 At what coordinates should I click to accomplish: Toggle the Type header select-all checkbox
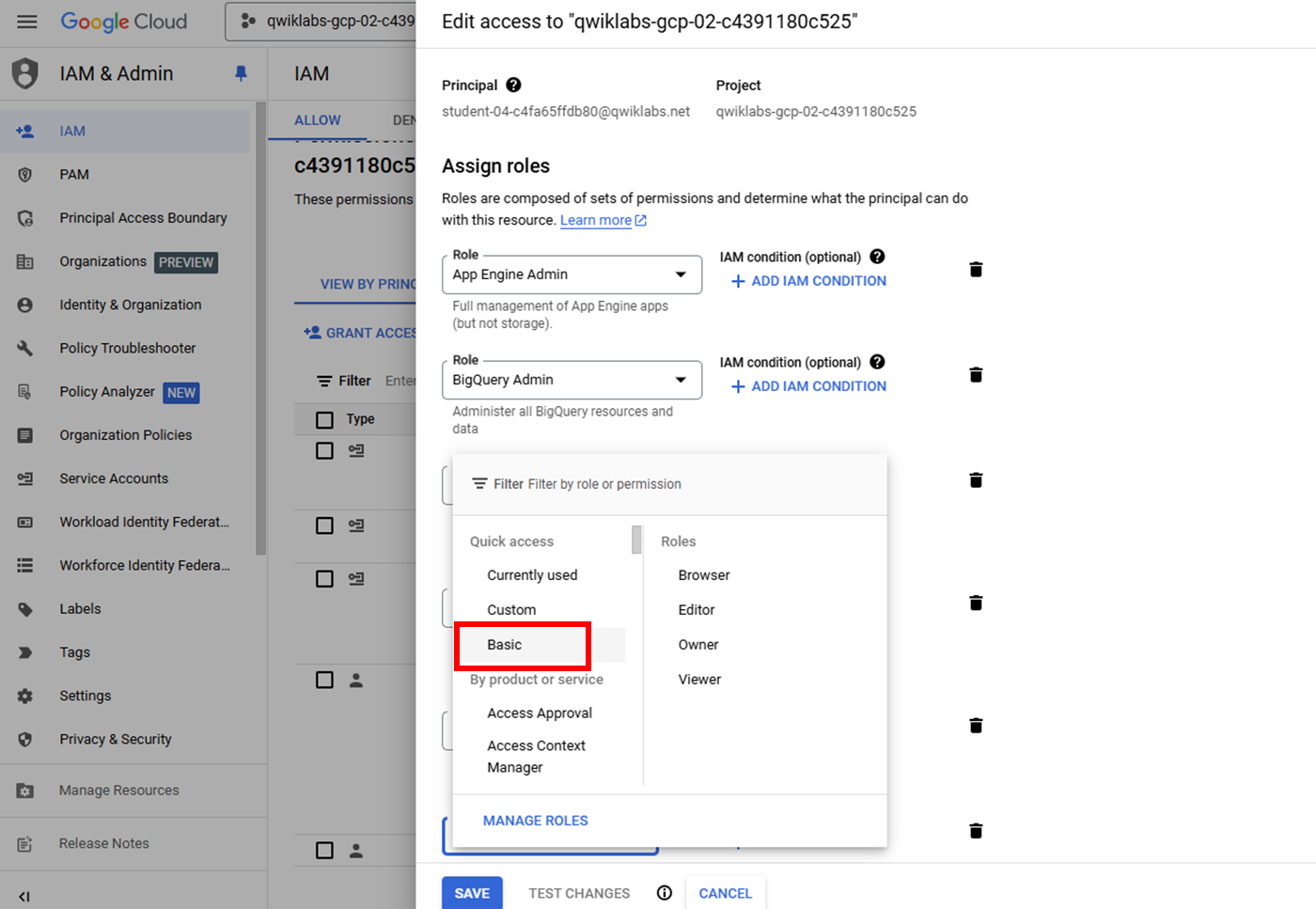(324, 419)
